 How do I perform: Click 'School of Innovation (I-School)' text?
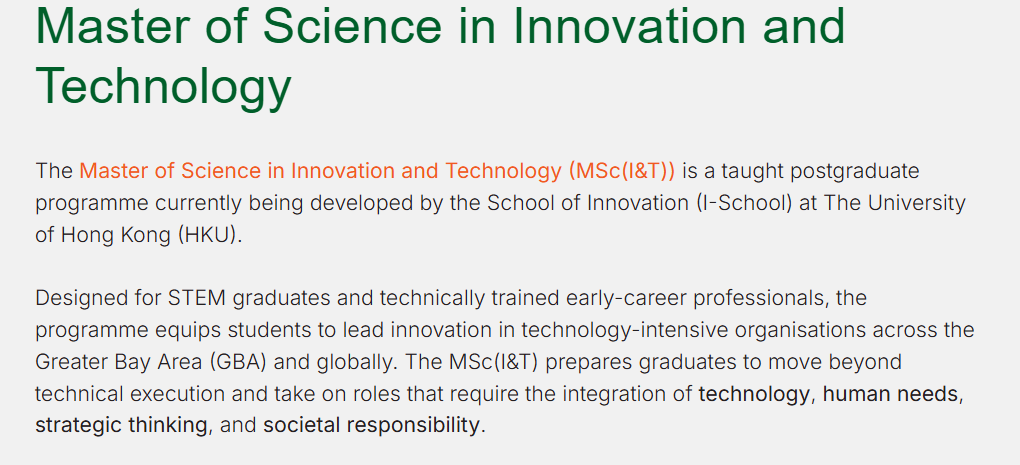(640, 203)
